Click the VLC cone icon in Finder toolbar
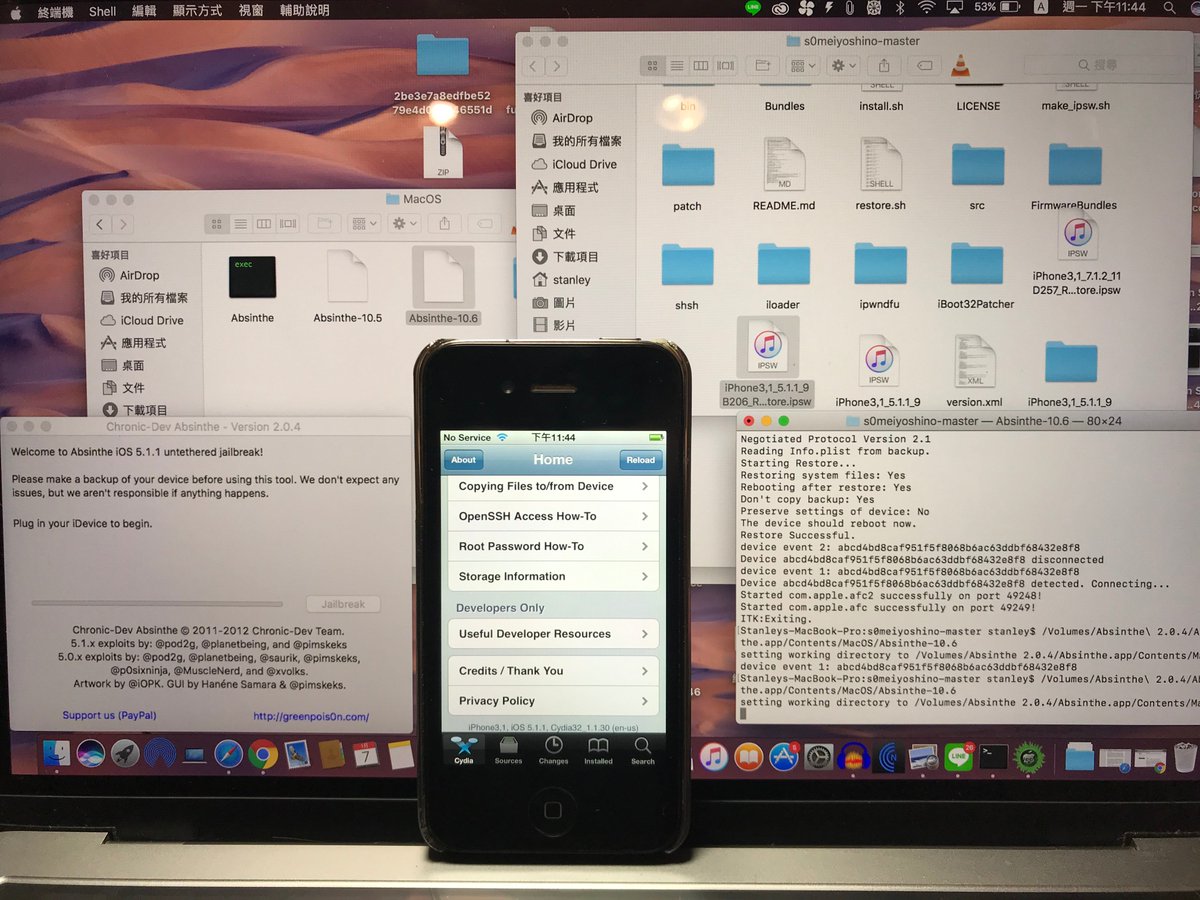Image resolution: width=1200 pixels, height=900 pixels. [962, 66]
